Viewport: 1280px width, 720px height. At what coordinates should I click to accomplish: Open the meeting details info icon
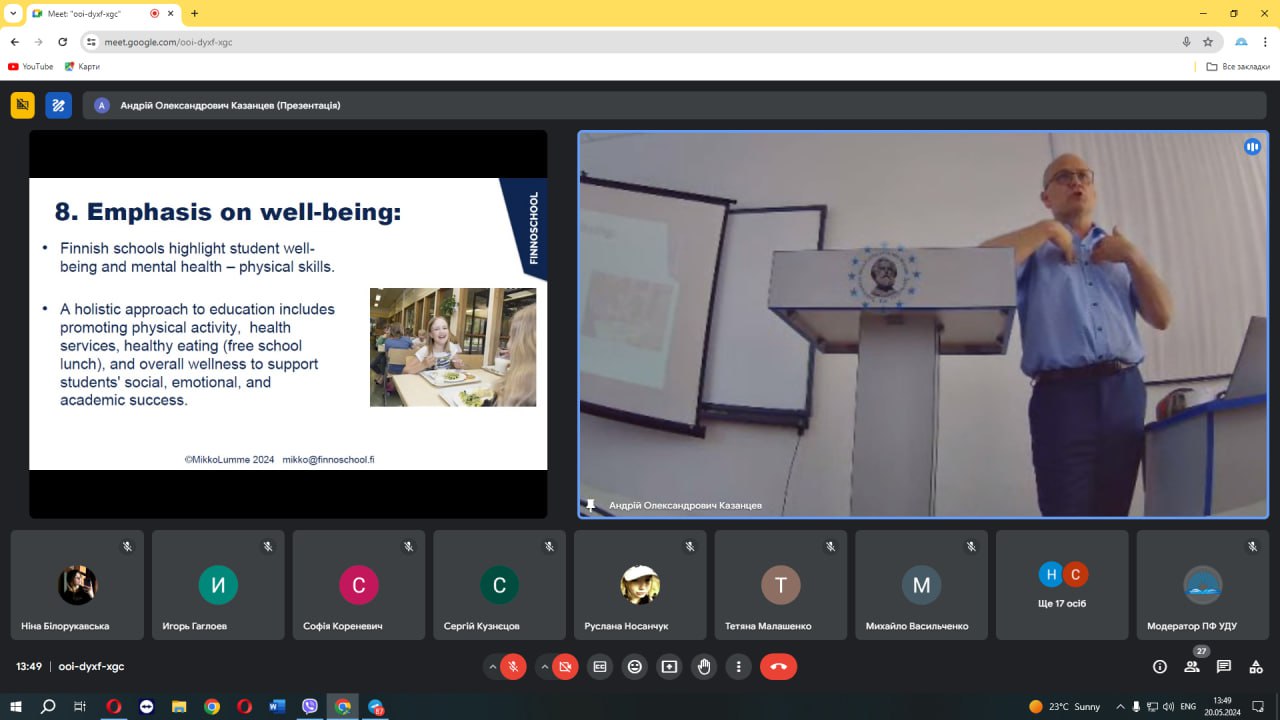click(x=1160, y=666)
